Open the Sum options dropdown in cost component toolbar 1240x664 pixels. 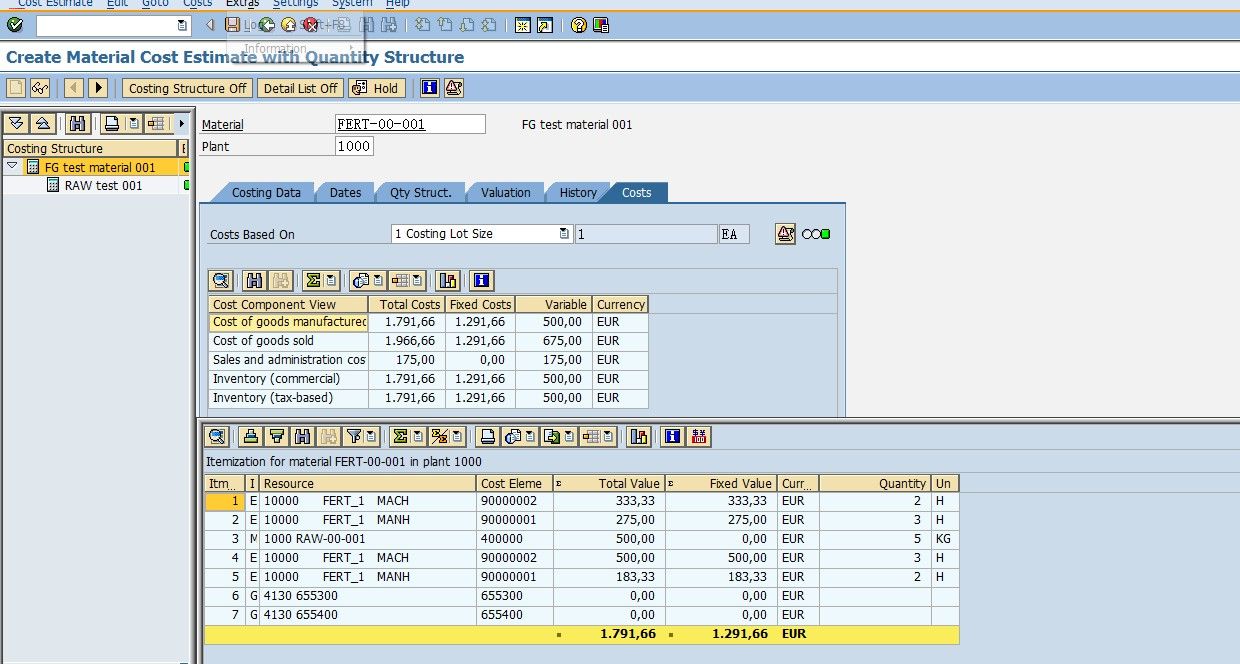(331, 281)
